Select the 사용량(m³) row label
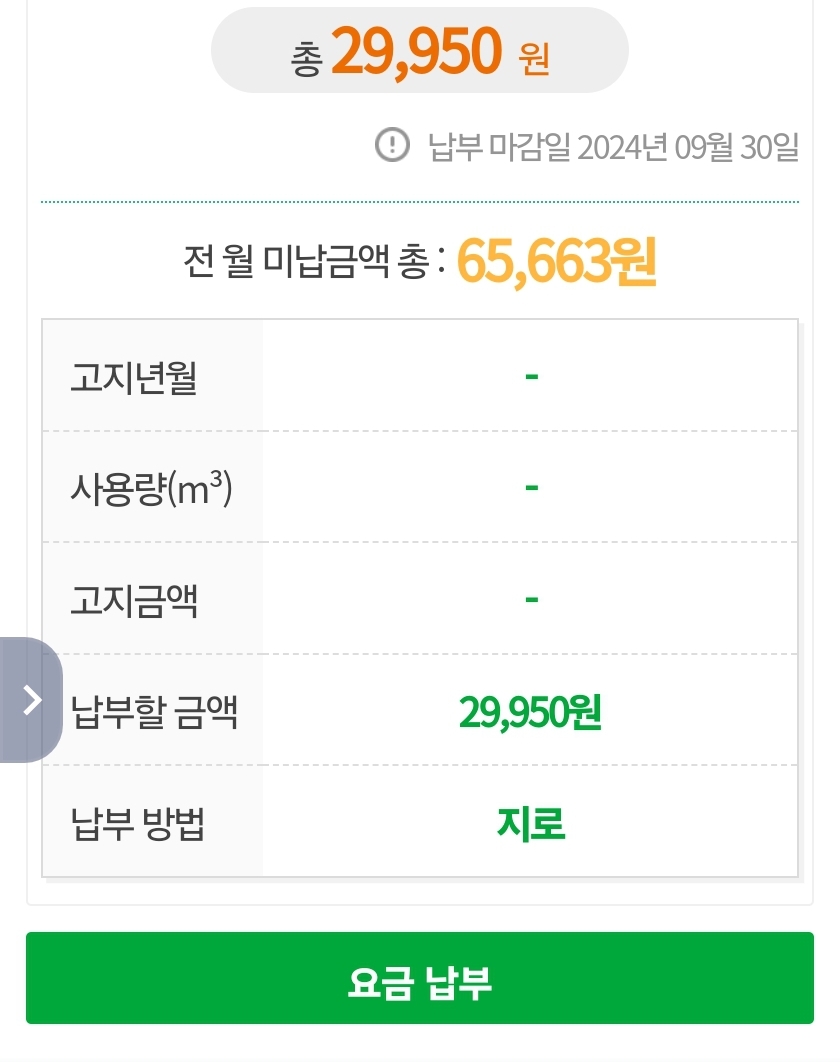 (x=151, y=489)
